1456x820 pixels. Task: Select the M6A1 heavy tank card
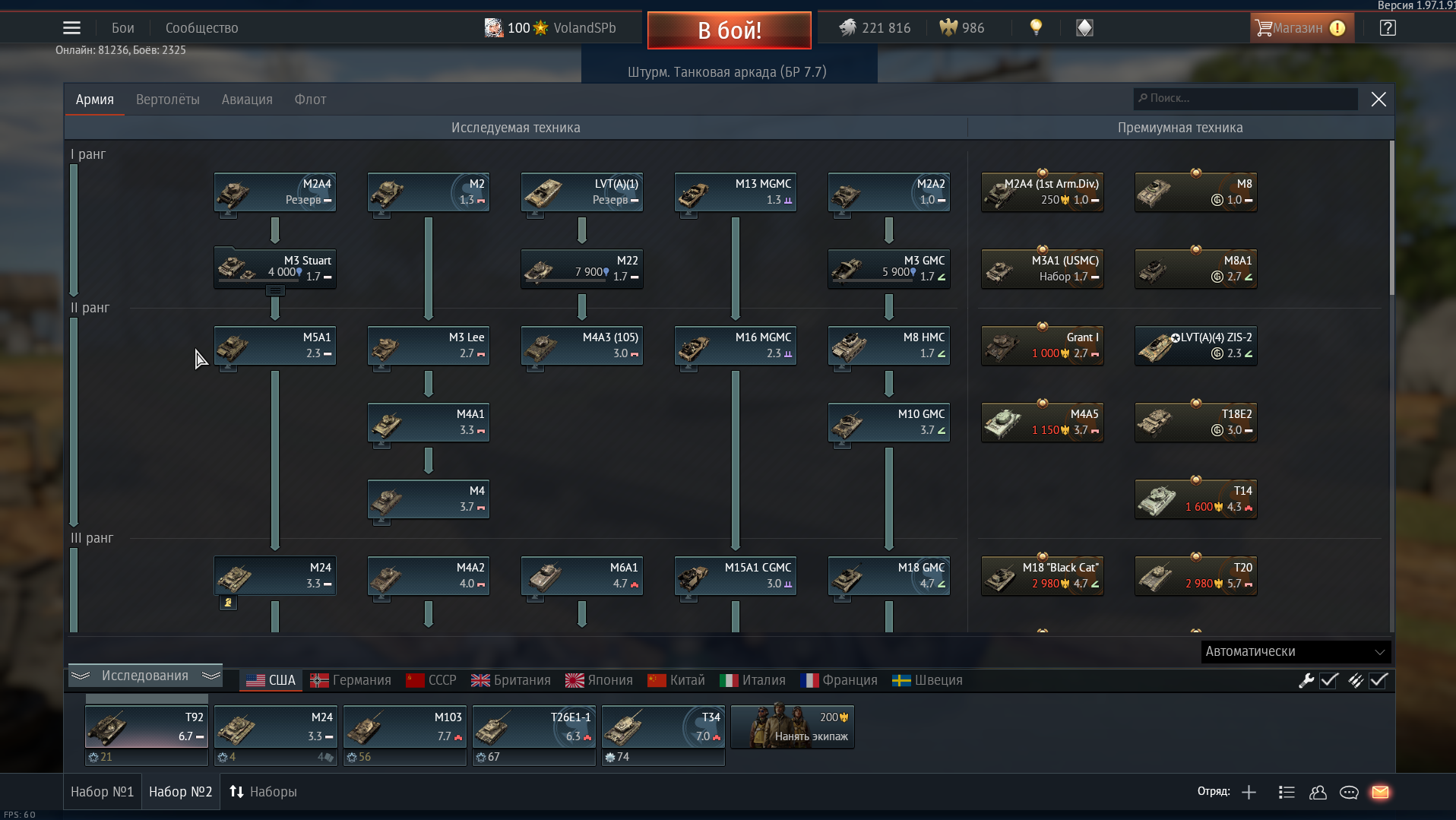tap(582, 576)
